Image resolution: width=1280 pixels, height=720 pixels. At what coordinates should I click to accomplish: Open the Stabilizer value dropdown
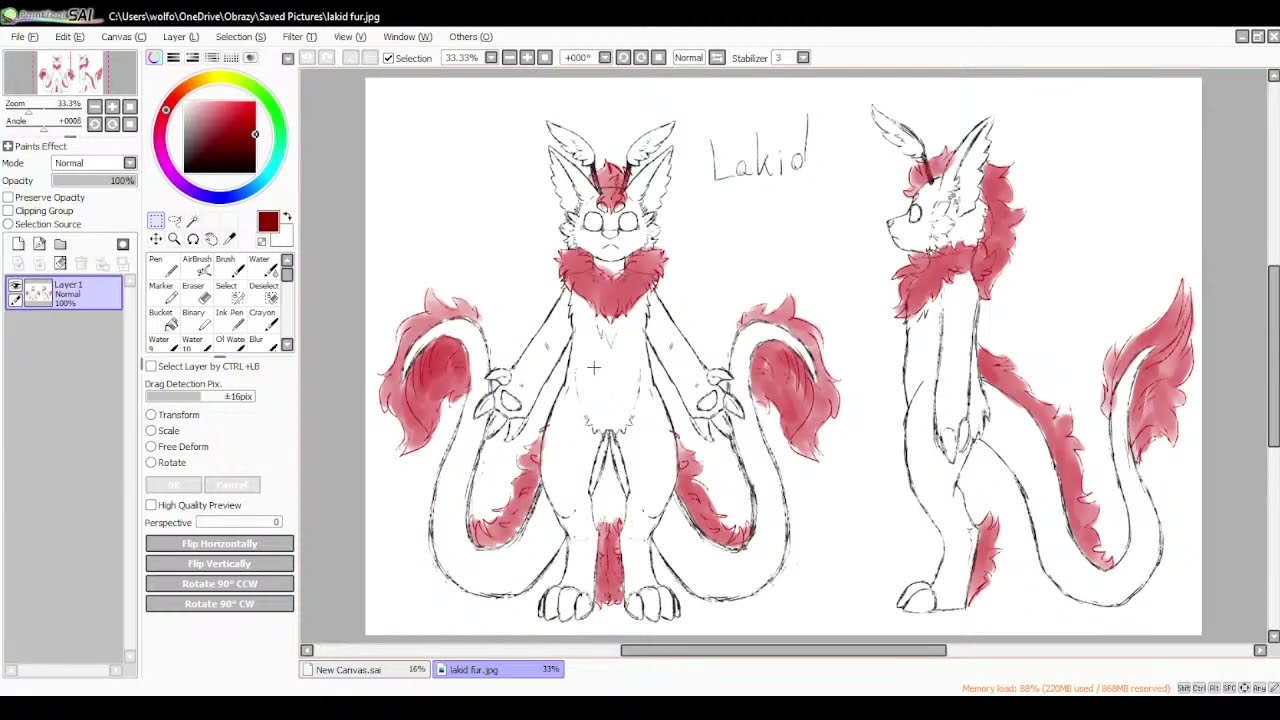pos(803,58)
